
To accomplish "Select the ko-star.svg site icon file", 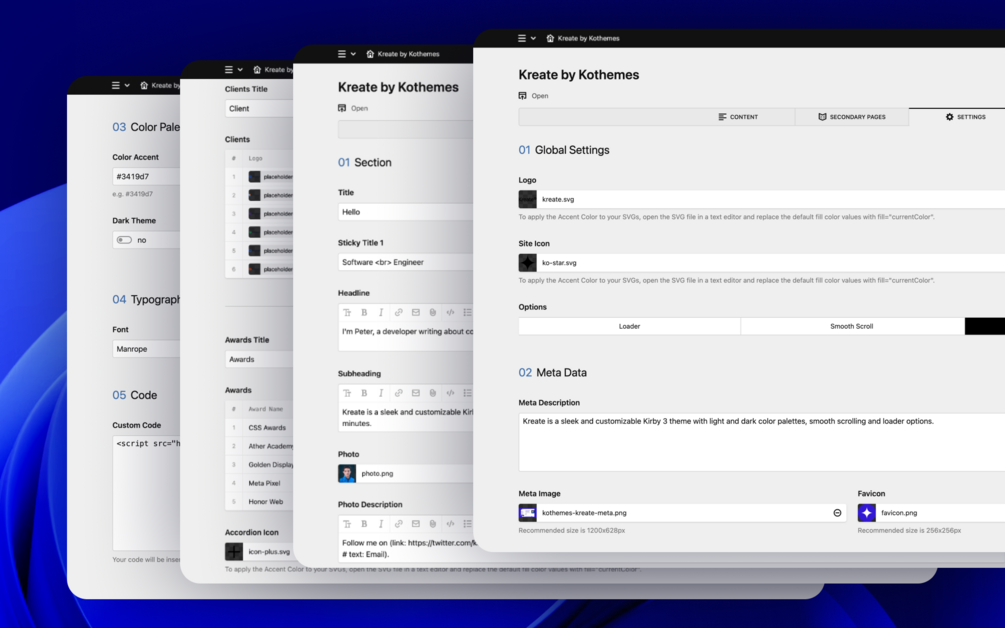I will click(x=761, y=263).
